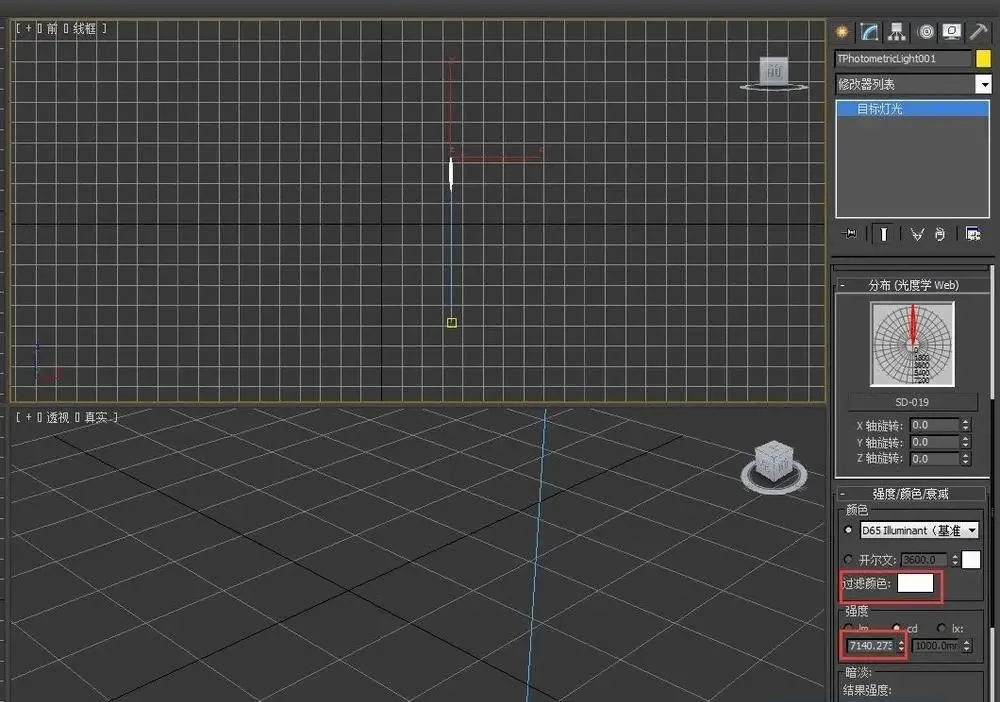Click the Kelvin color swatch
Screen dimensions: 1000x702
click(x=971, y=559)
